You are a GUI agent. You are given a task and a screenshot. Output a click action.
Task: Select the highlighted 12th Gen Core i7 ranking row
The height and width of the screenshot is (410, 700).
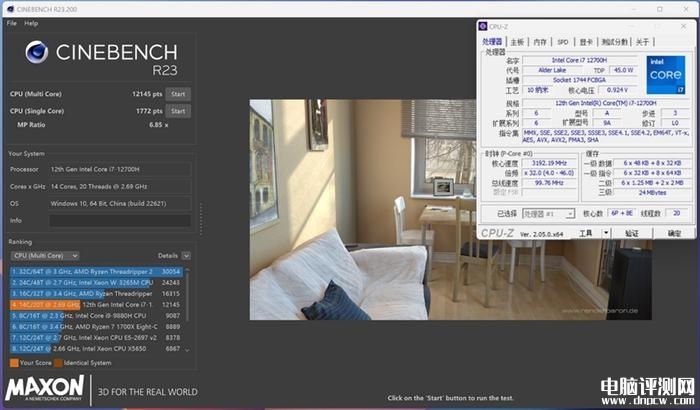pos(96,305)
